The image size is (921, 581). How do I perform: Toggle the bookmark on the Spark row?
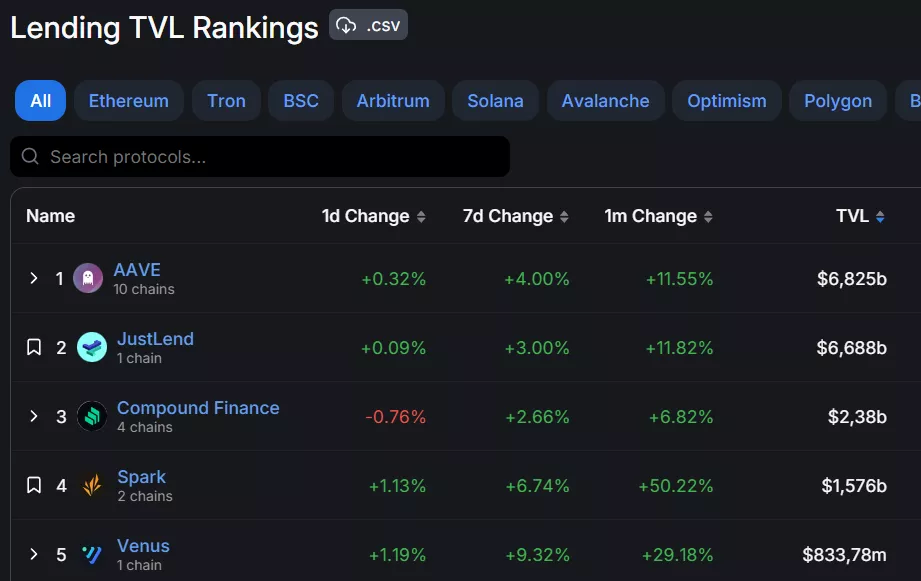[33, 484]
